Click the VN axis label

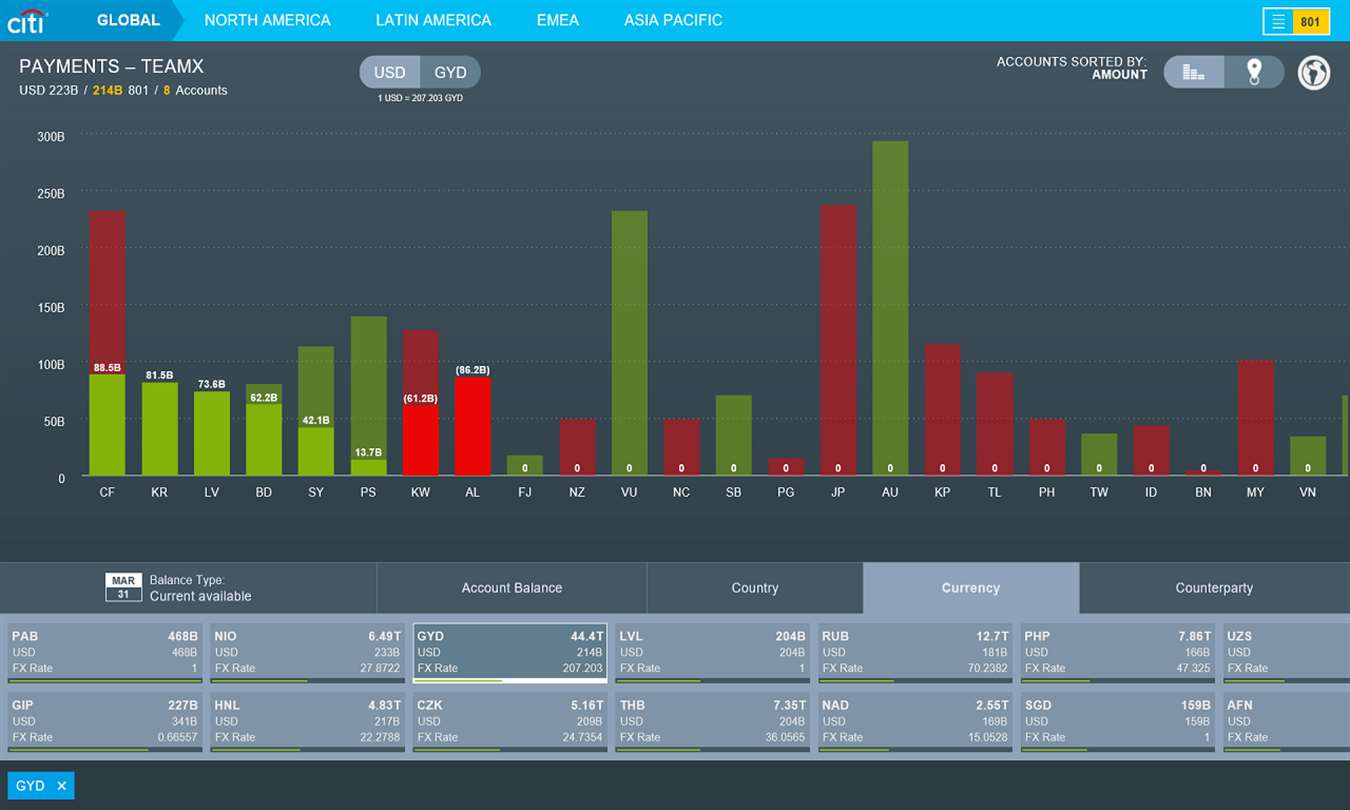[x=1308, y=492]
